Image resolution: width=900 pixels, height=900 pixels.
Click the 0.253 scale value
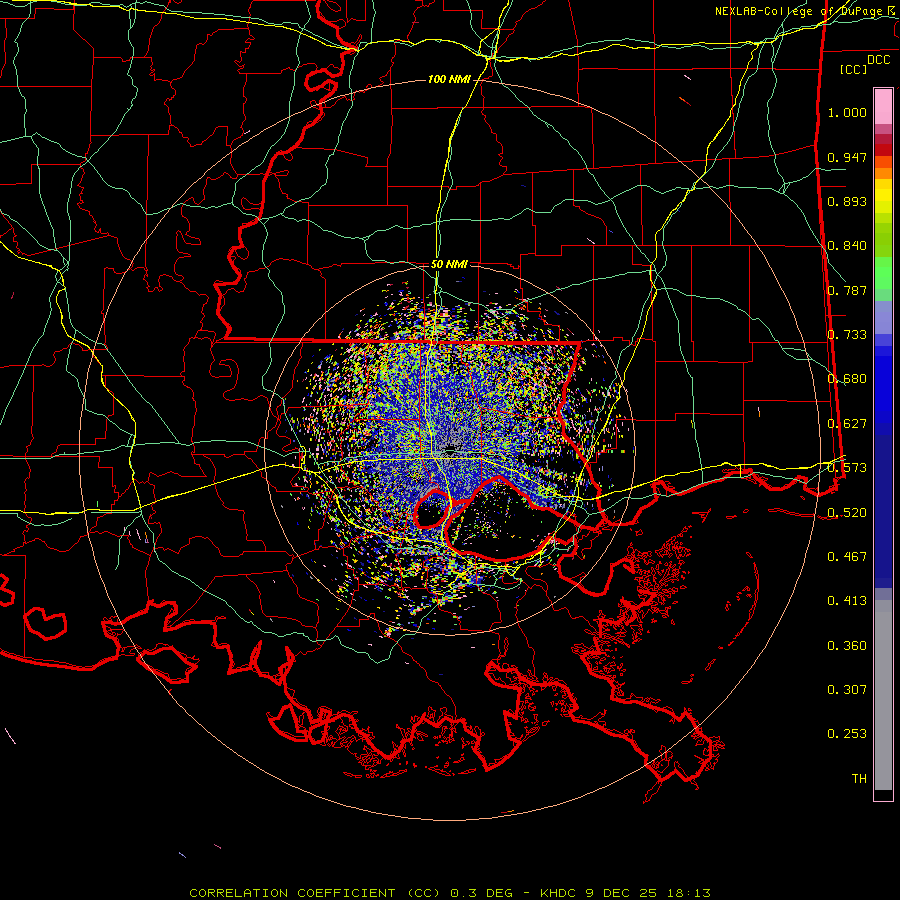pos(847,734)
